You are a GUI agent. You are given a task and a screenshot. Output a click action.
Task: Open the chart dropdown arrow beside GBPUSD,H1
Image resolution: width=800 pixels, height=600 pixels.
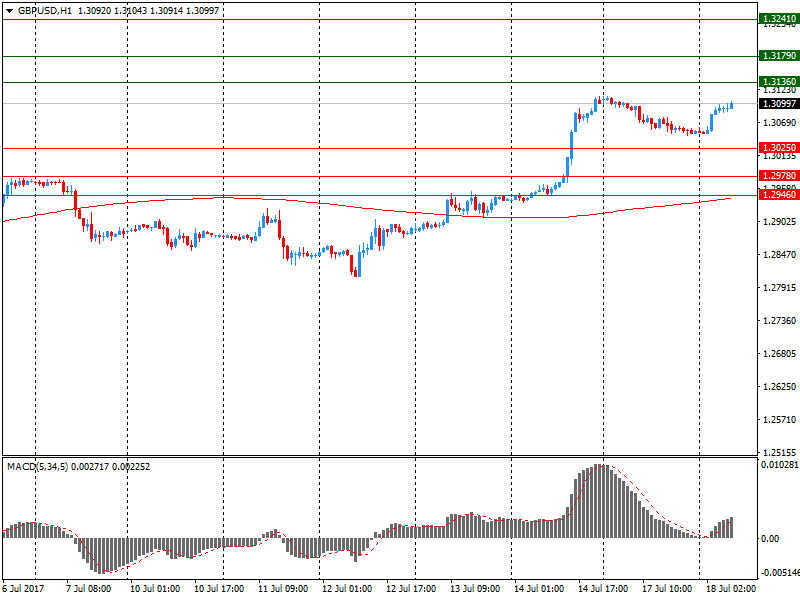[x=10, y=11]
